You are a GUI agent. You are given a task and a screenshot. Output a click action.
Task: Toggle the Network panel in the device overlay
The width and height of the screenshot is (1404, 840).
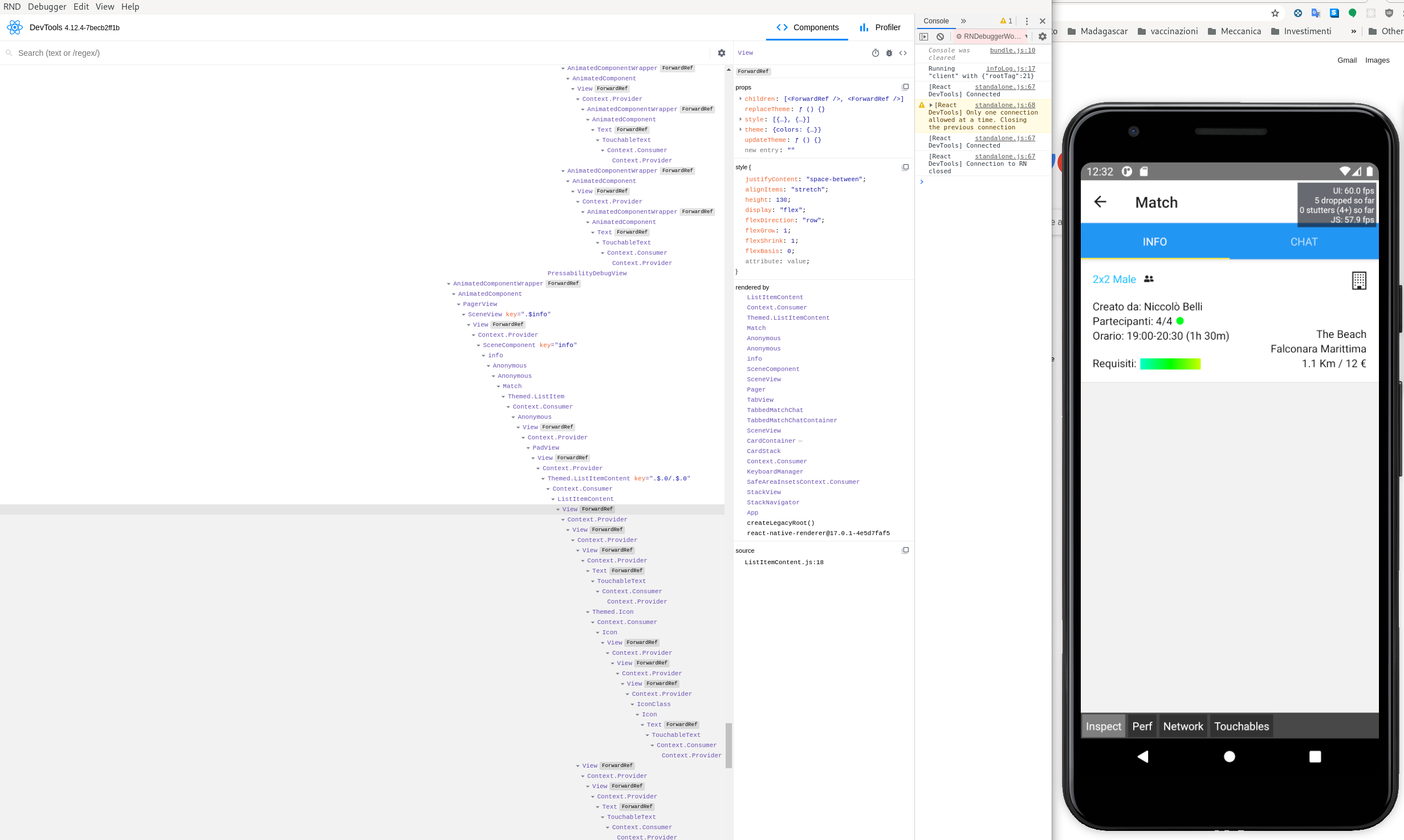pyautogui.click(x=1183, y=726)
